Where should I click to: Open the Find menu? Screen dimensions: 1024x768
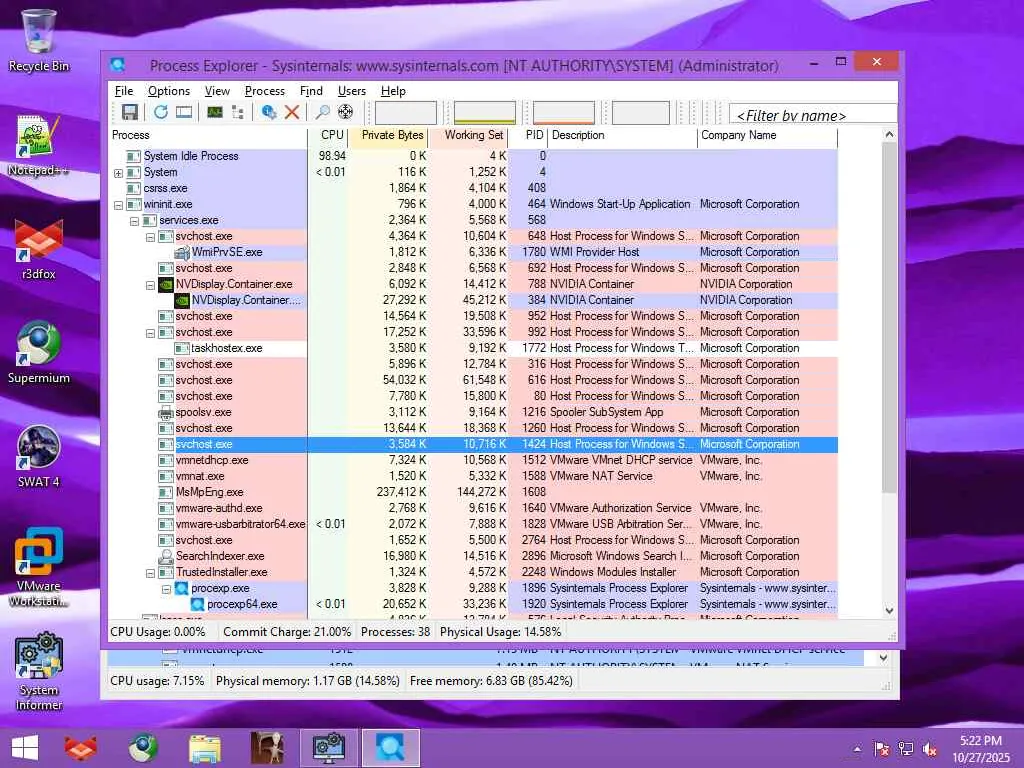[311, 91]
